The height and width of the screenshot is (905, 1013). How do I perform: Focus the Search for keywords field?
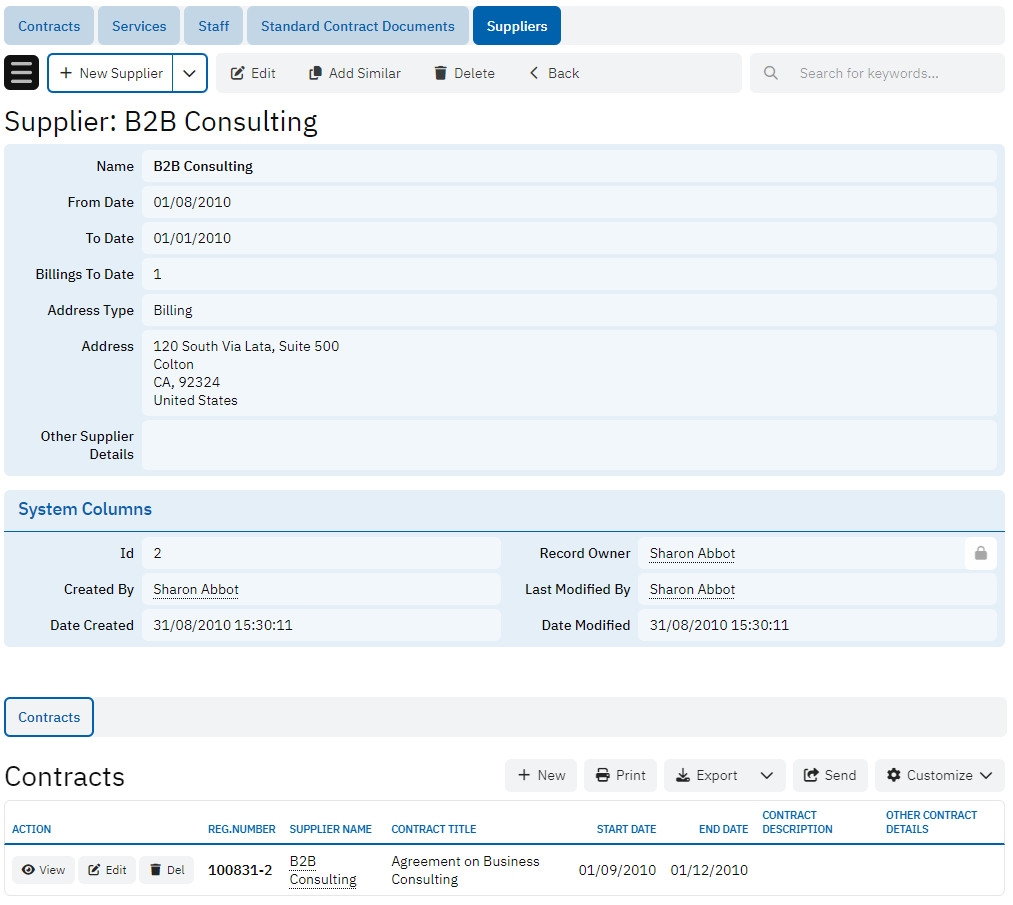pos(890,73)
